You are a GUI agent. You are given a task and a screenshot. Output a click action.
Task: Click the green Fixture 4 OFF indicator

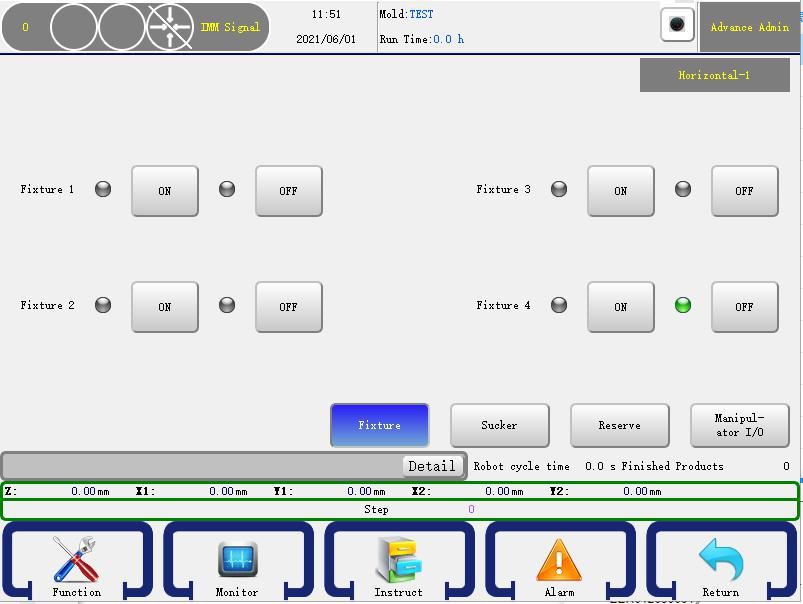(x=683, y=305)
